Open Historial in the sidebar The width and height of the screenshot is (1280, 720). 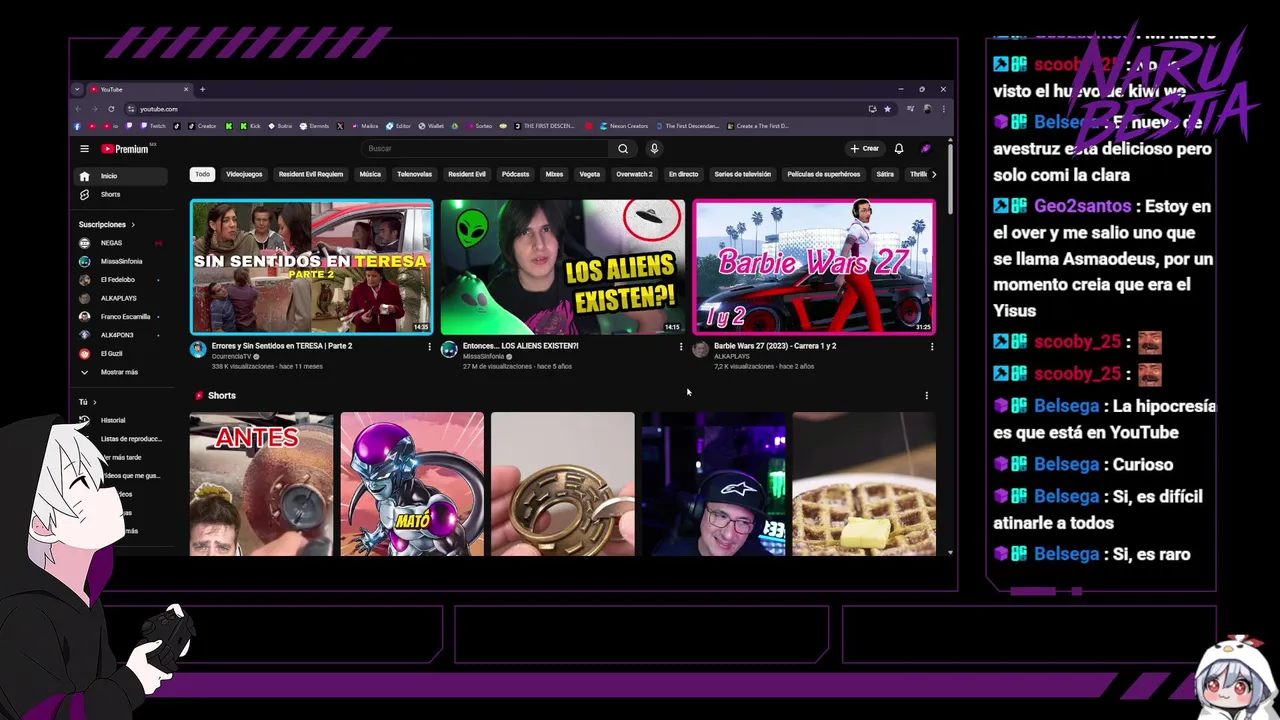(122, 420)
